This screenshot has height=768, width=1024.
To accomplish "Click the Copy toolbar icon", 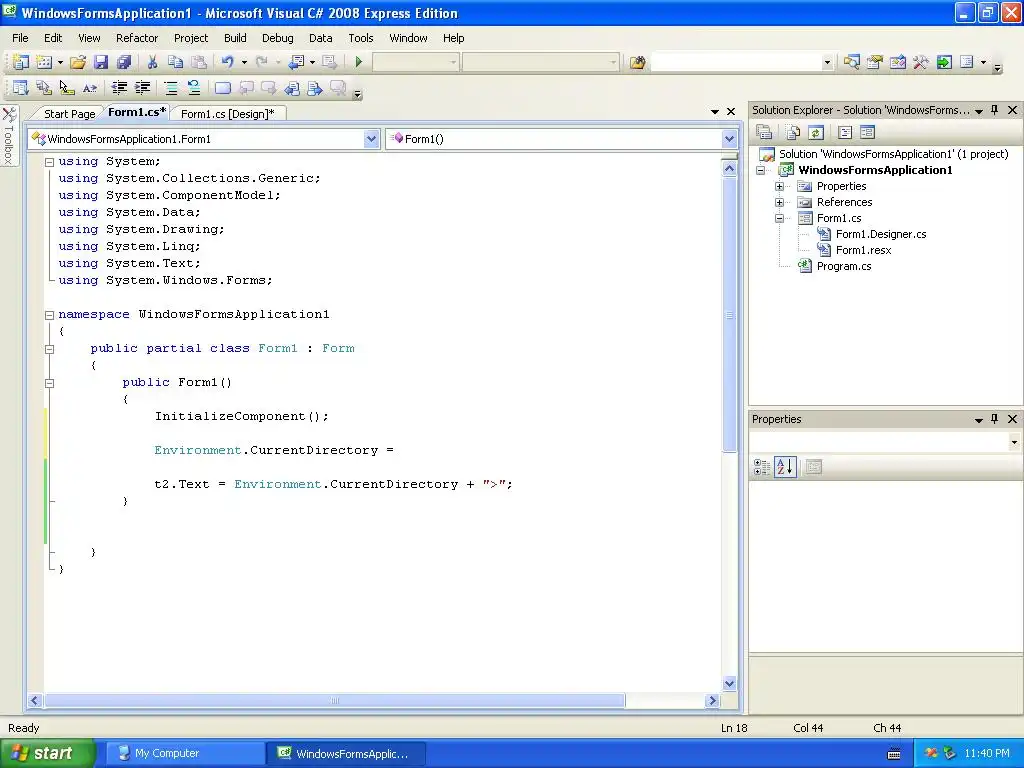I will (x=175, y=62).
